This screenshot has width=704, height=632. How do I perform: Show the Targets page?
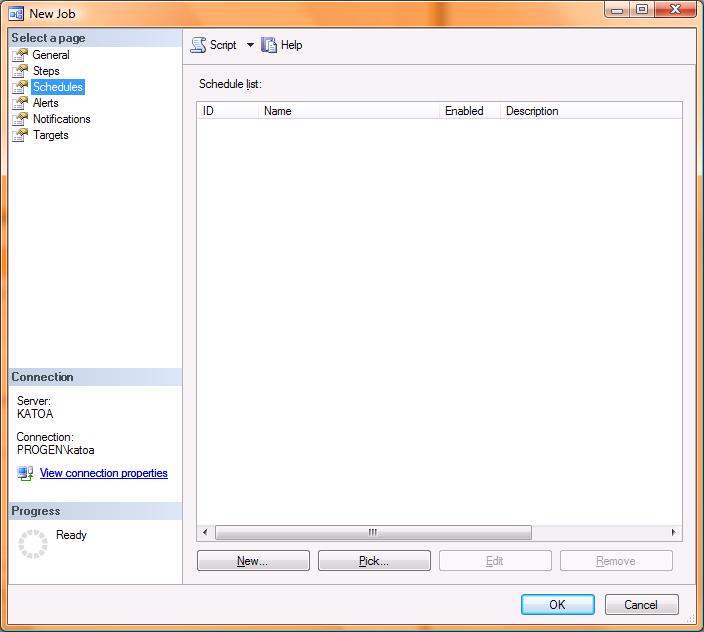click(51, 135)
